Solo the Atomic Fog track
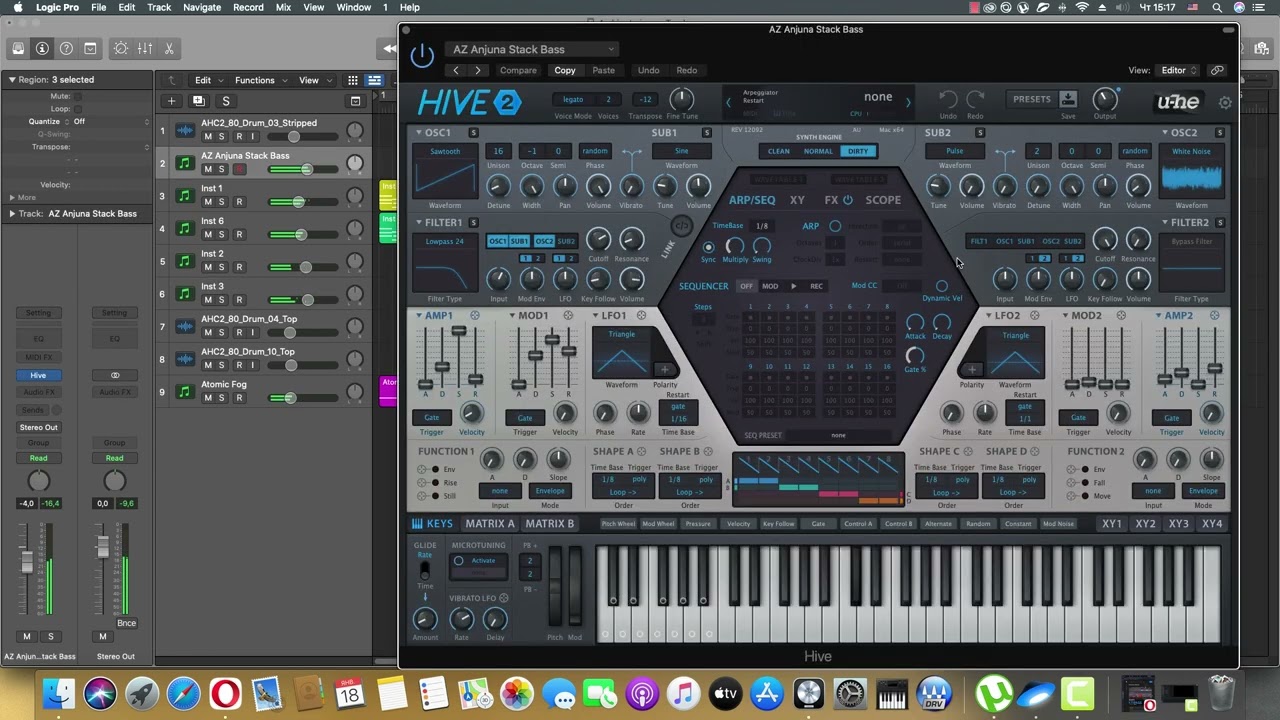1280x720 pixels. [222, 397]
